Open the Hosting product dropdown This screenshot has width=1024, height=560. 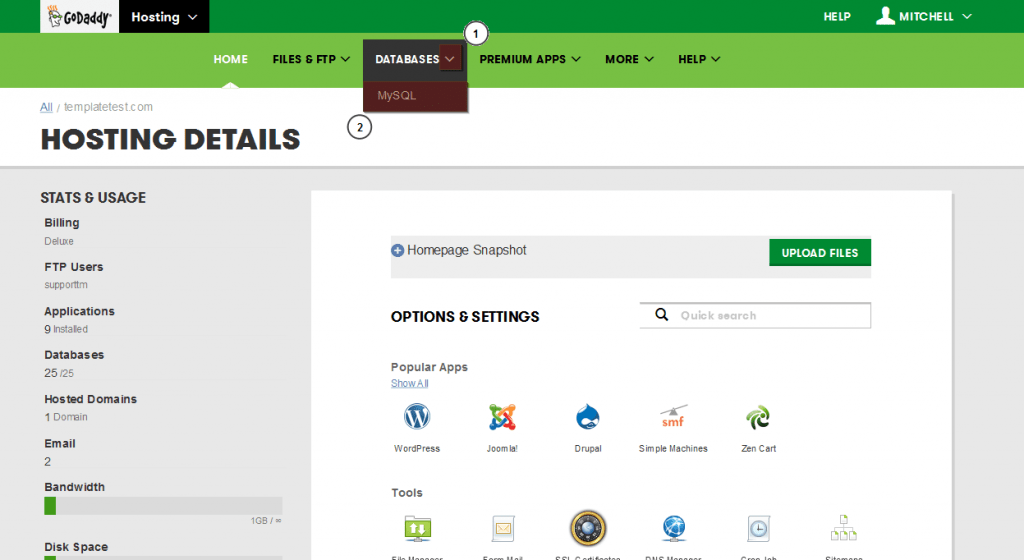[x=164, y=17]
